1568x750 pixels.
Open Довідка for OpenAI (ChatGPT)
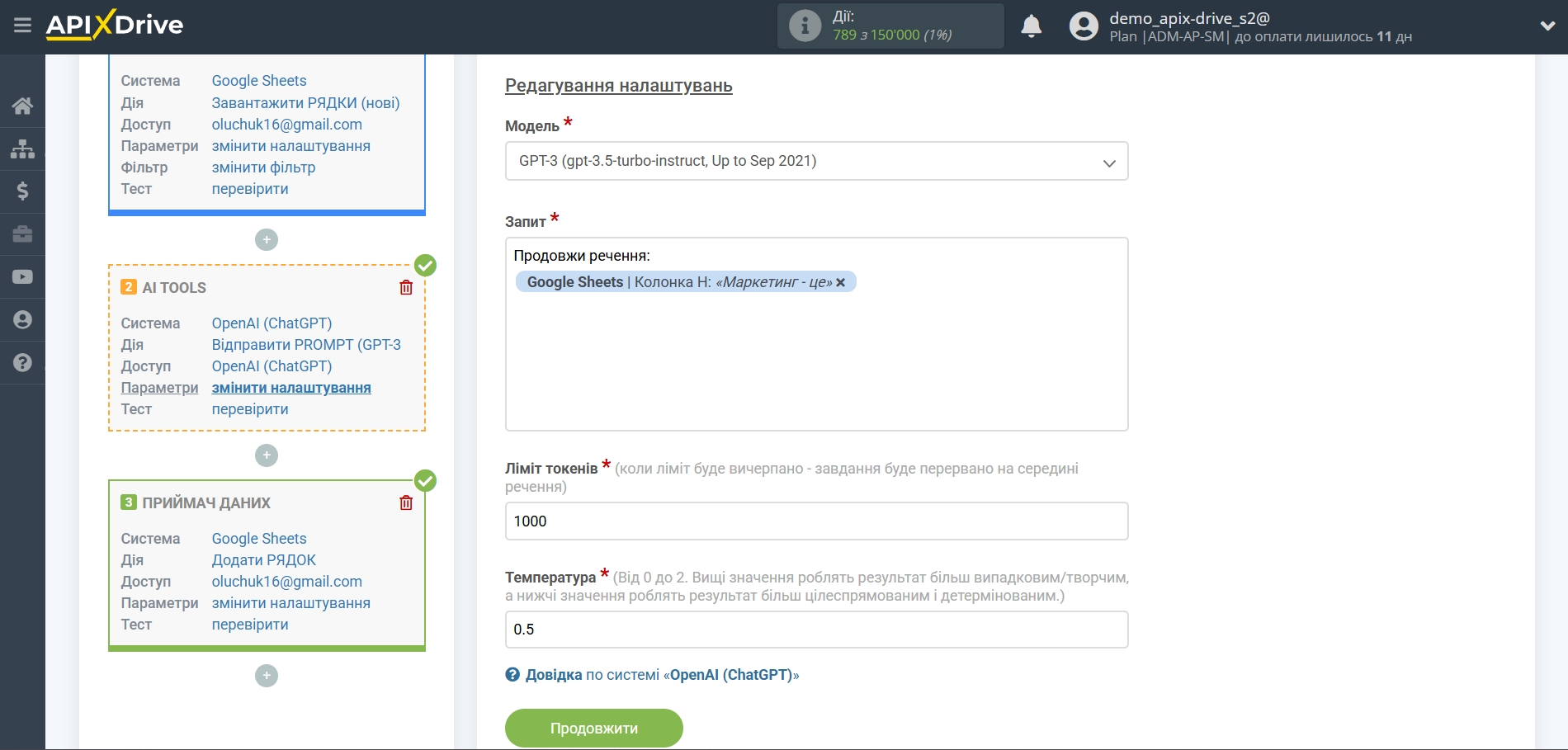click(662, 675)
